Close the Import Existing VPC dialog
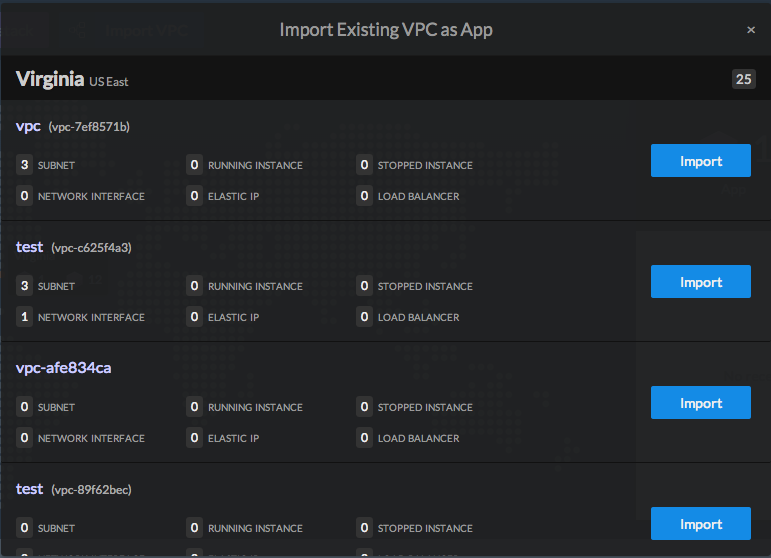 pos(750,30)
